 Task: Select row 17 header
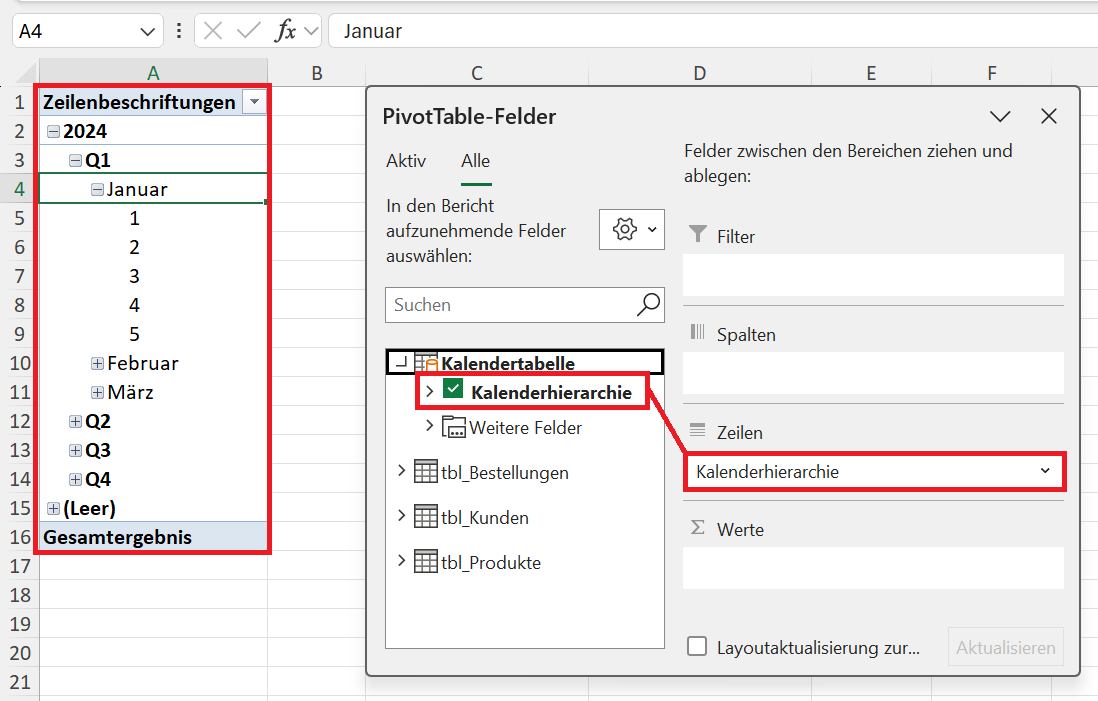coord(20,567)
